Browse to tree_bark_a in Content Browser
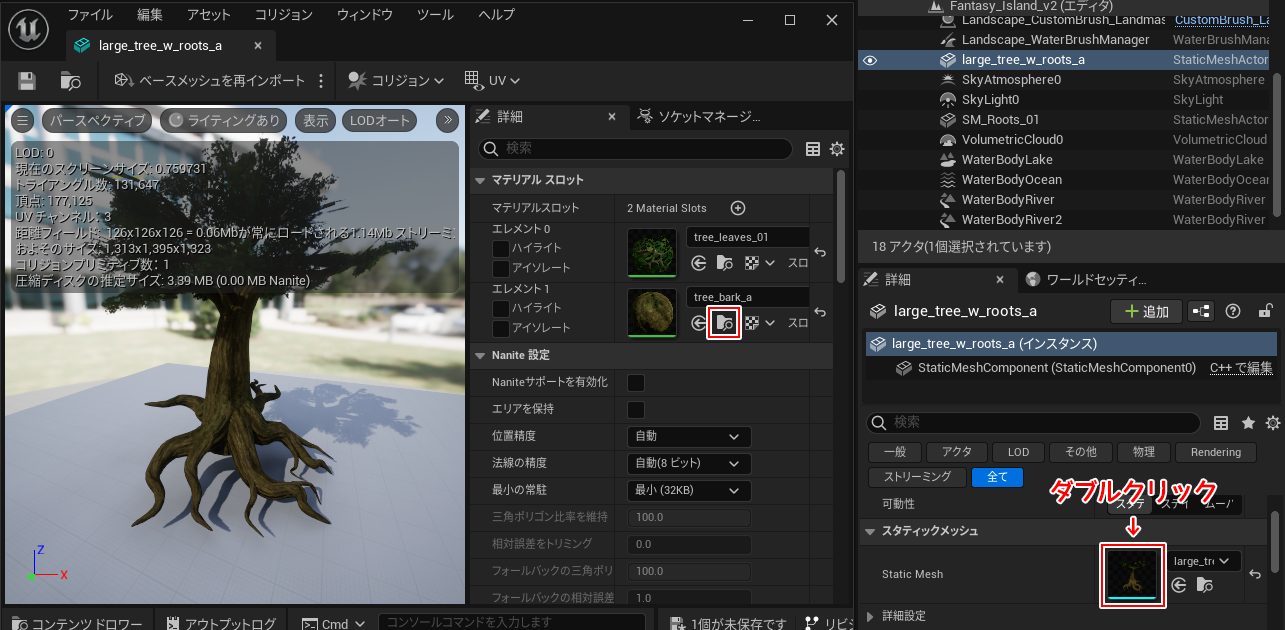 pyautogui.click(x=724, y=323)
